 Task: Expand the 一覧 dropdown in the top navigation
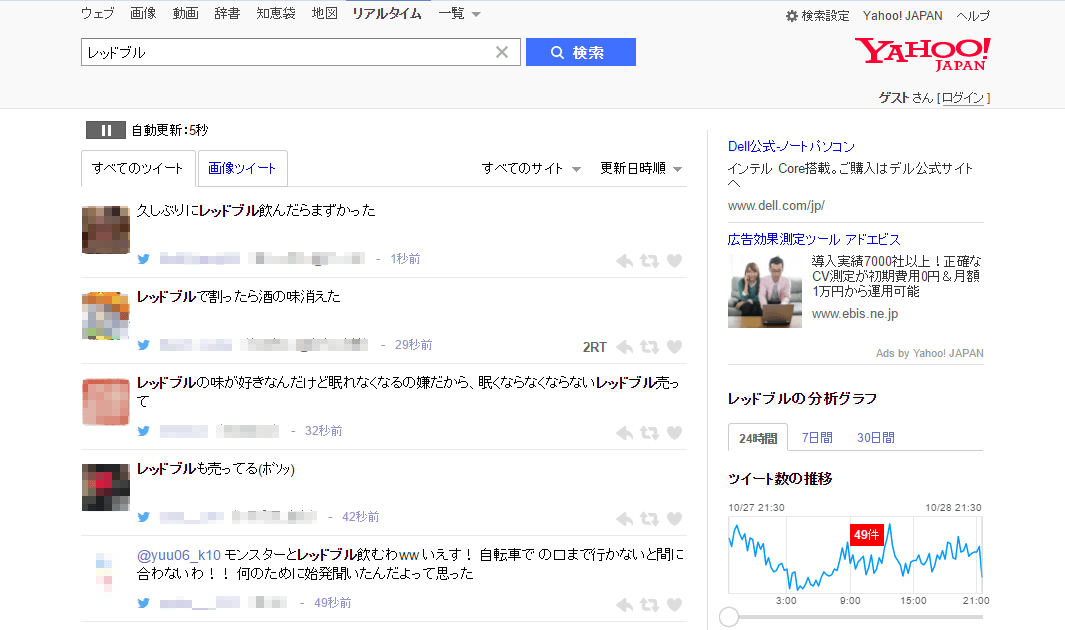[x=459, y=14]
